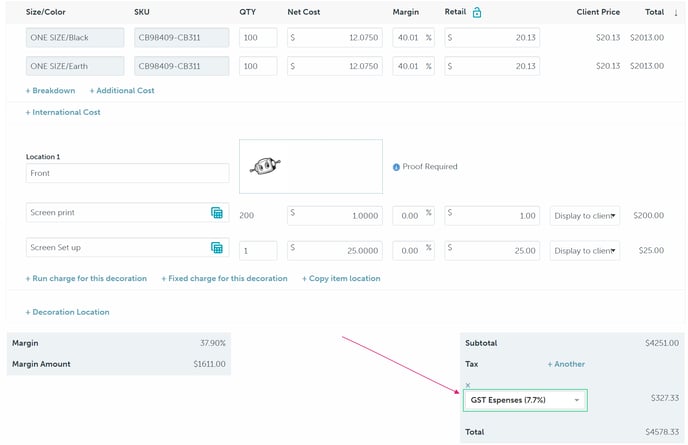Click the down arrow next to Total
688x445 pixels.
(x=675, y=13)
